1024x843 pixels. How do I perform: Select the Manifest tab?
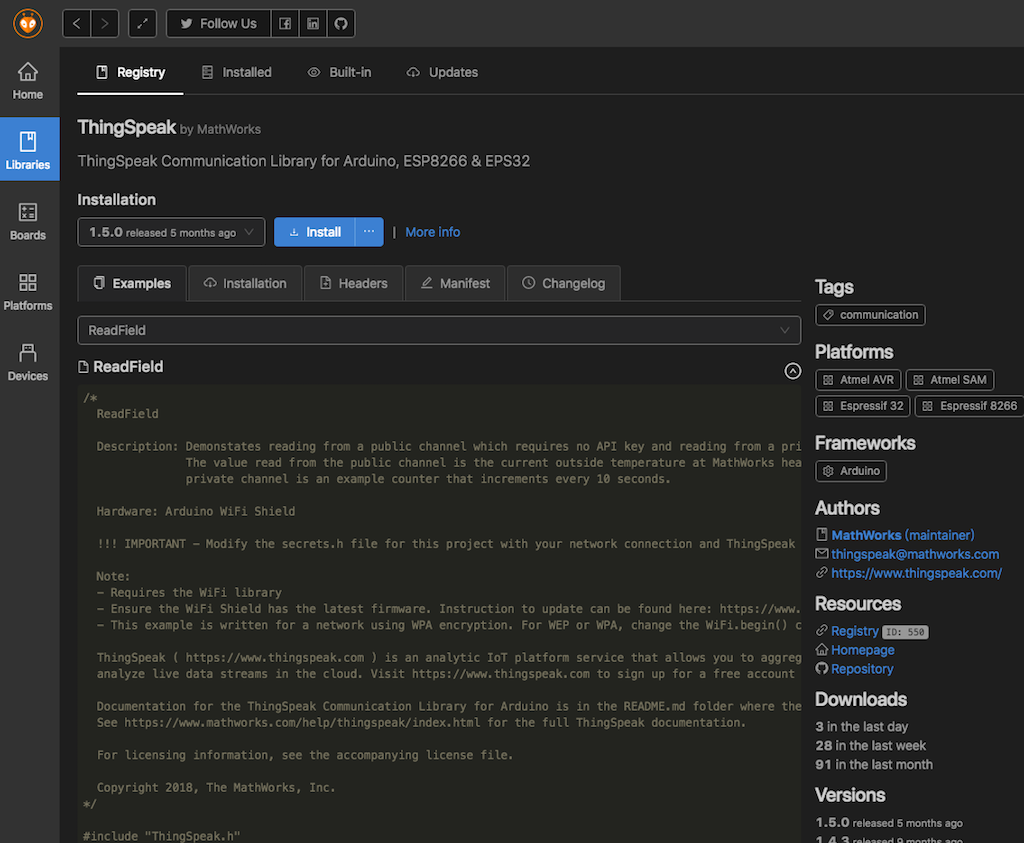455,283
